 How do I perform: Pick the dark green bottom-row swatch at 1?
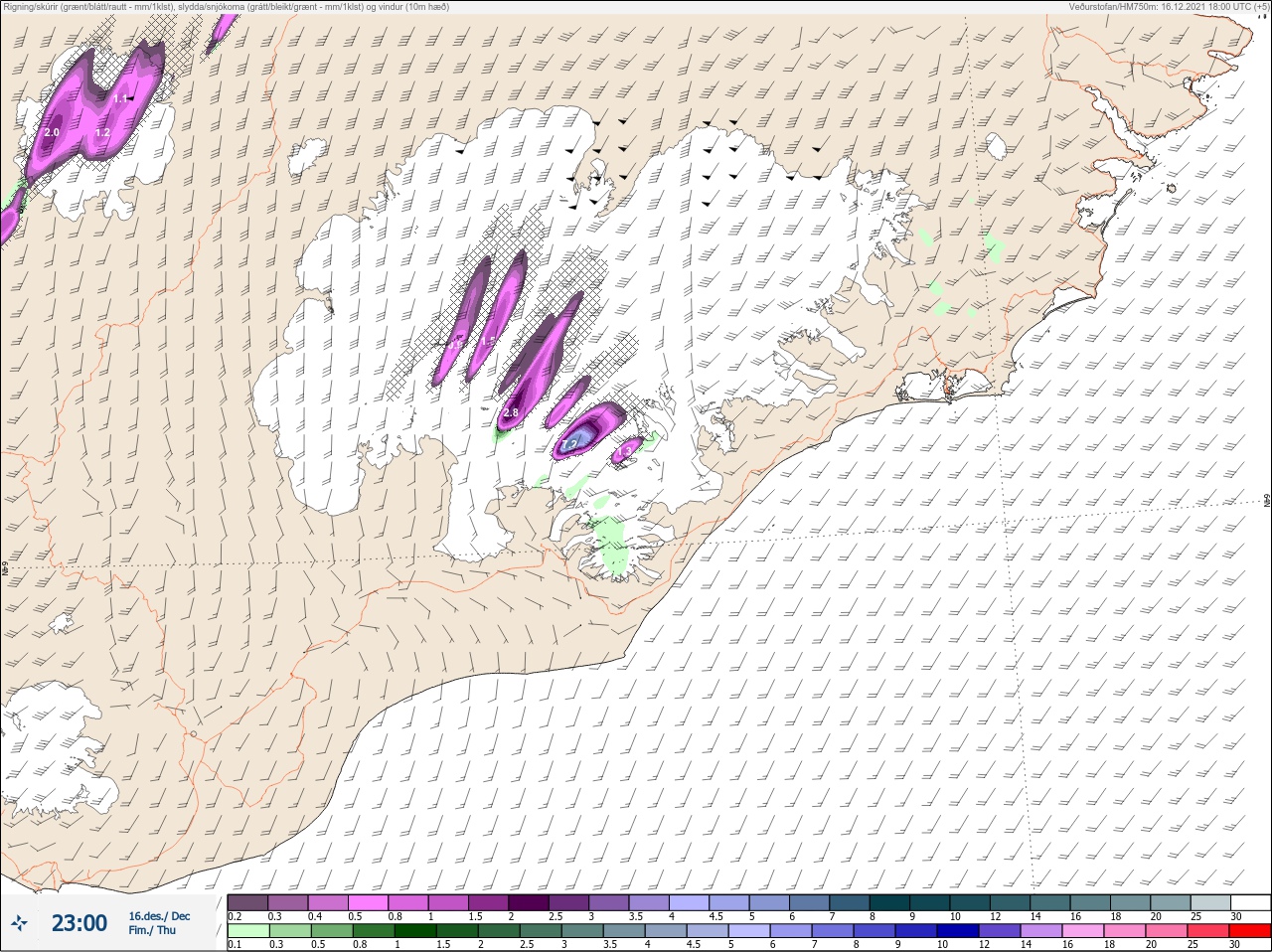point(414,931)
